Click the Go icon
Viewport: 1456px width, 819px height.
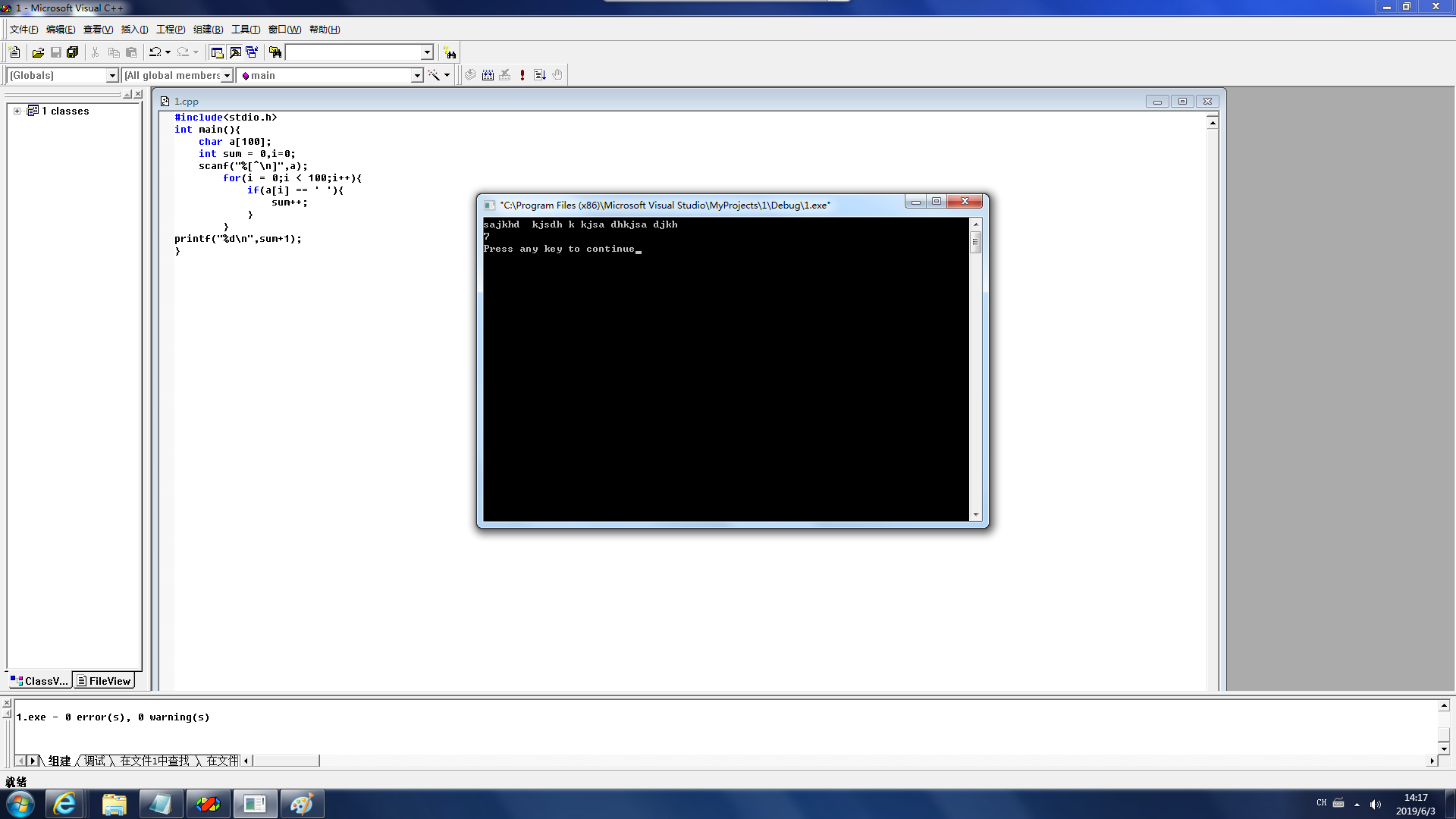tap(540, 75)
